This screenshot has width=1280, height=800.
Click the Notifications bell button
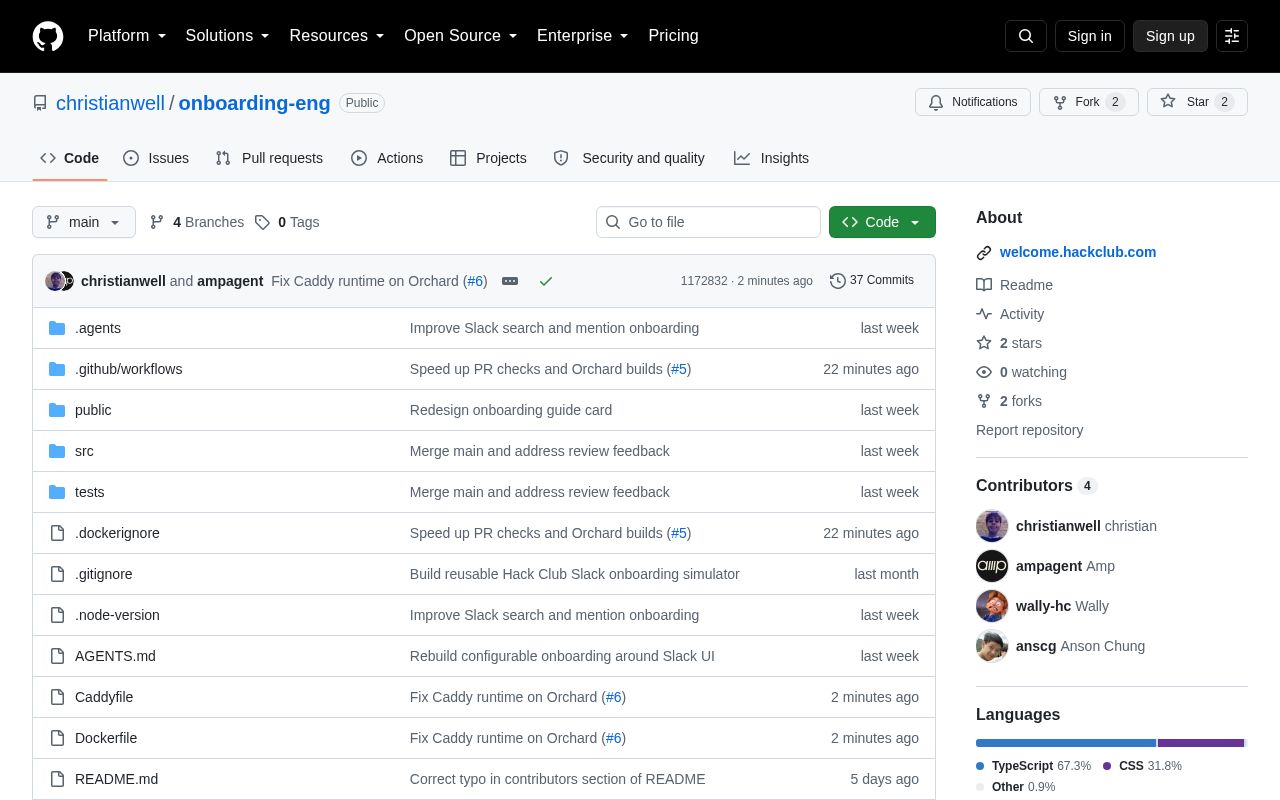973,102
